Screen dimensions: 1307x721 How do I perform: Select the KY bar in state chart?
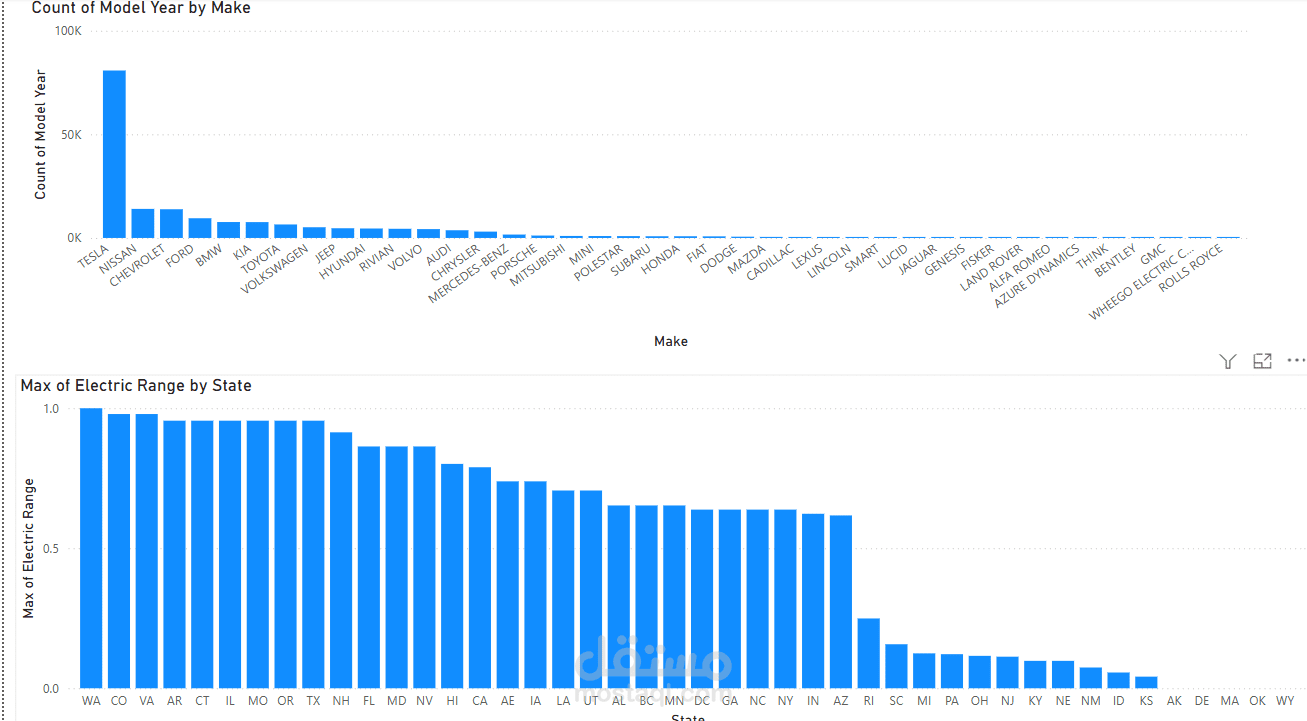[1035, 675]
